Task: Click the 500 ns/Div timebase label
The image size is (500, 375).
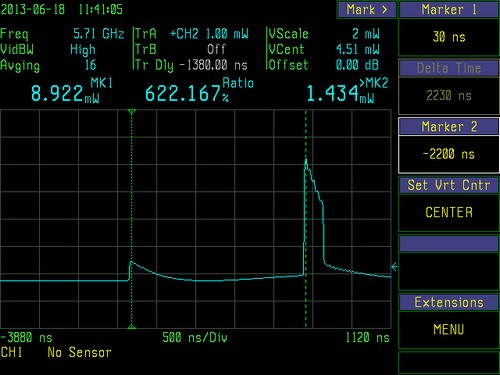Action: point(195,338)
